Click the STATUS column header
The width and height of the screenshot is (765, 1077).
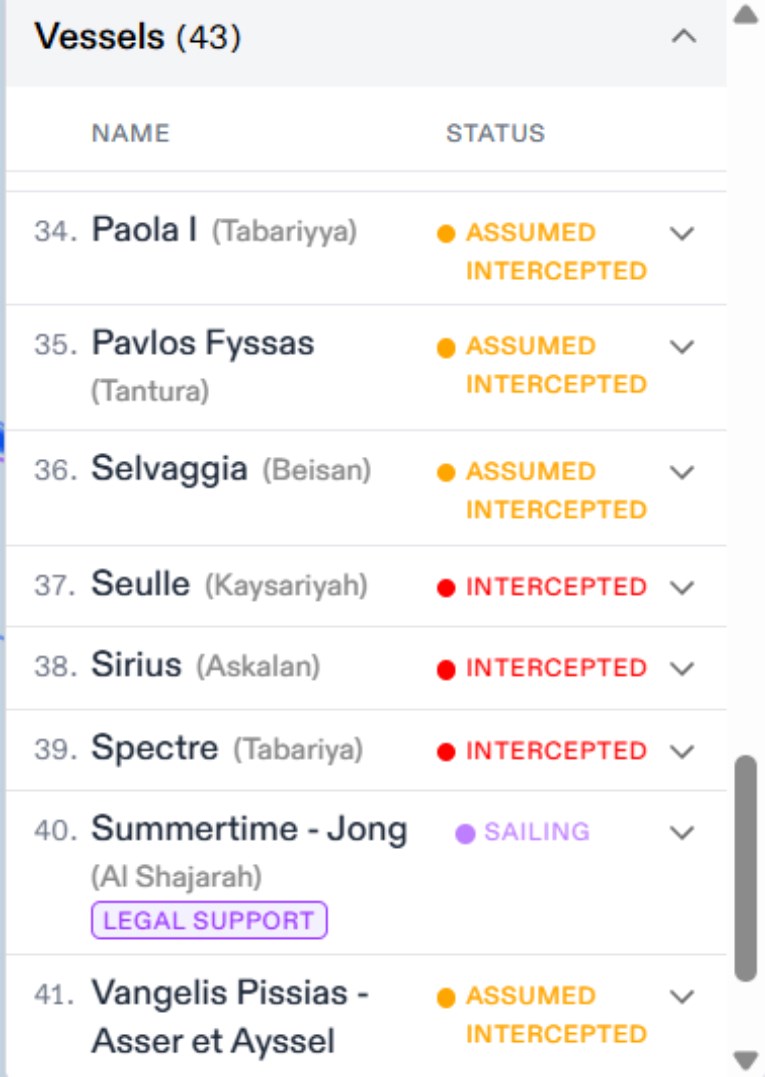495,133
